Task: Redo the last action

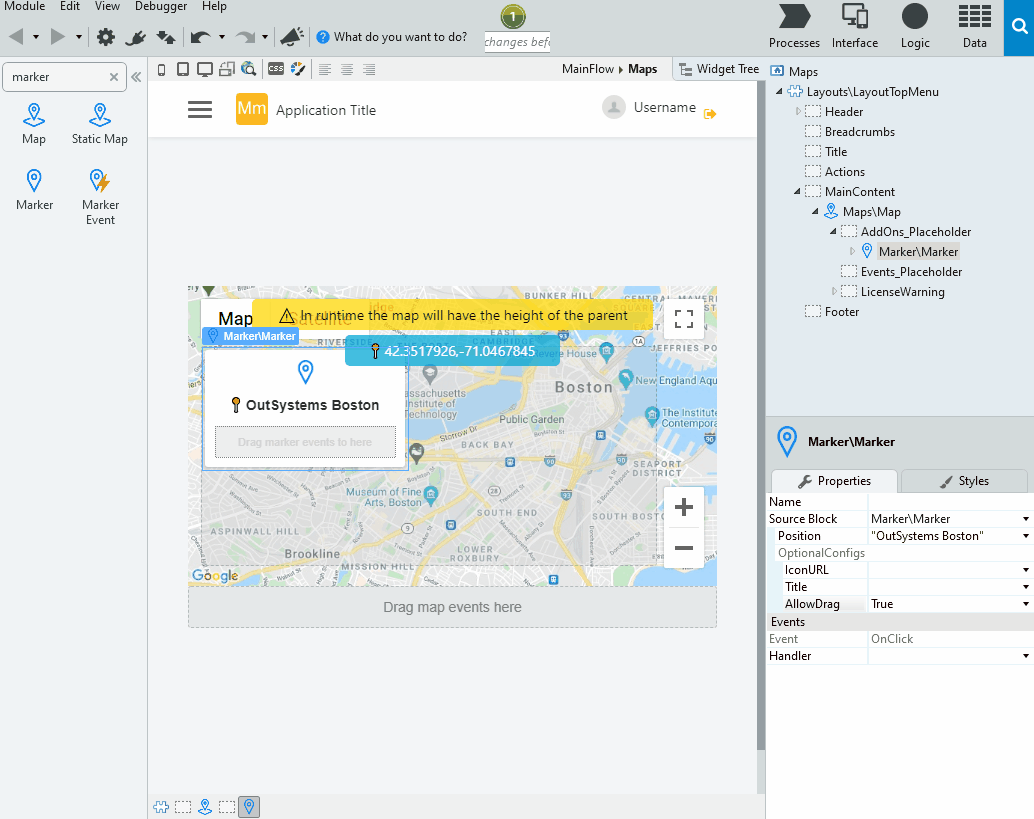Action: coord(245,37)
